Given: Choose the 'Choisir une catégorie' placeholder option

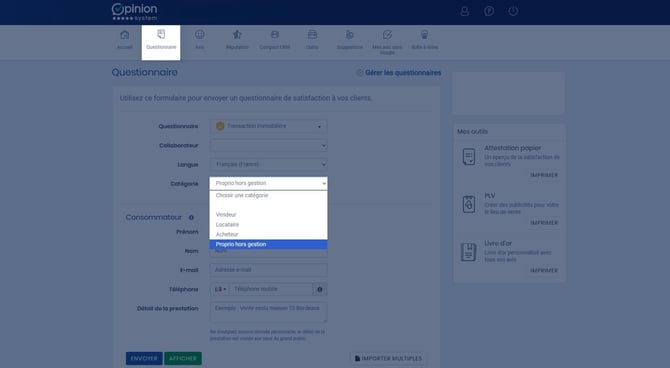Looking at the screenshot, I should (x=268, y=195).
